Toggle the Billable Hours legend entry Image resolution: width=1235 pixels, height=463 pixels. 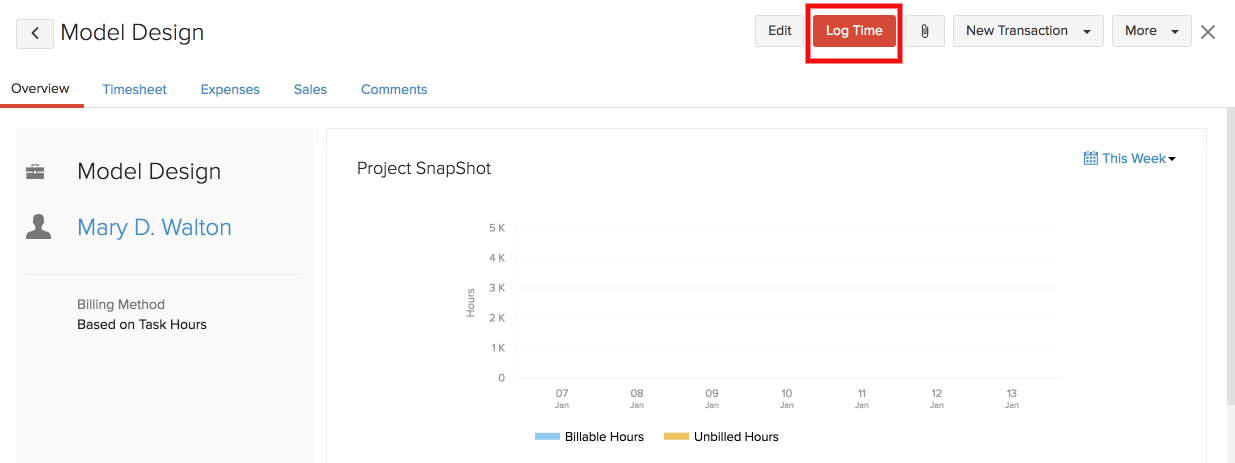(x=590, y=437)
